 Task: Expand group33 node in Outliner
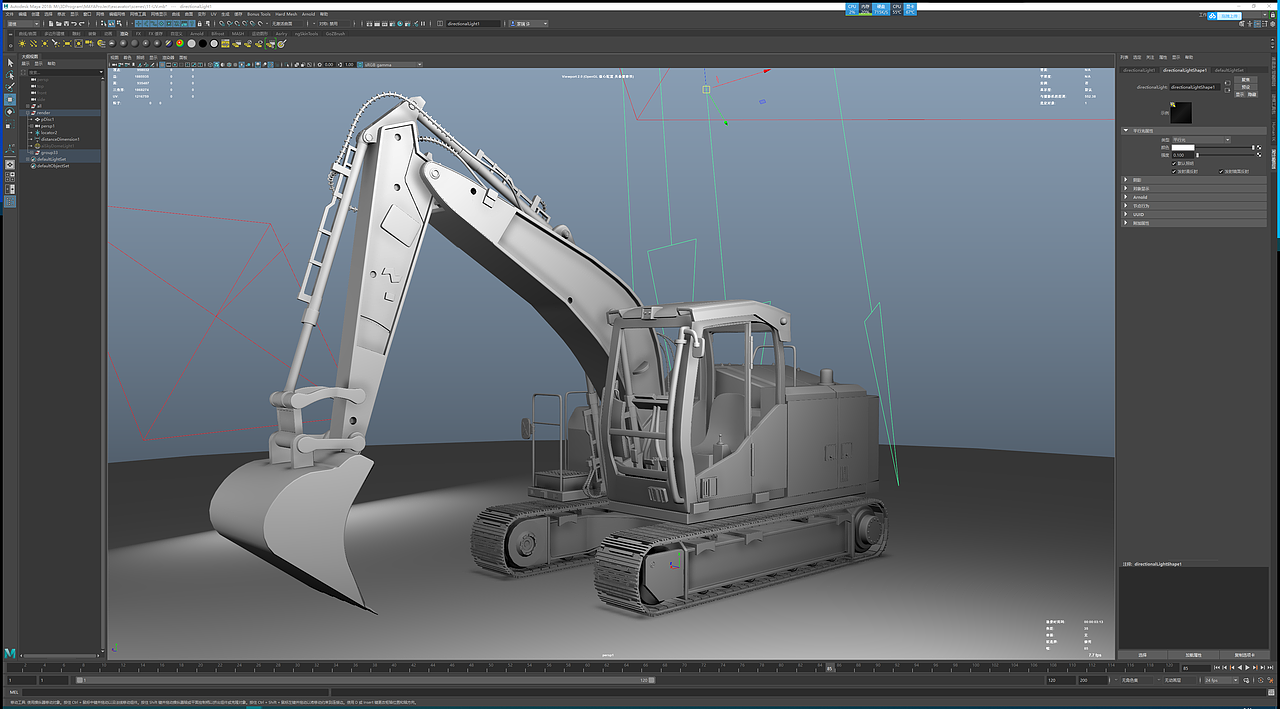[31, 153]
